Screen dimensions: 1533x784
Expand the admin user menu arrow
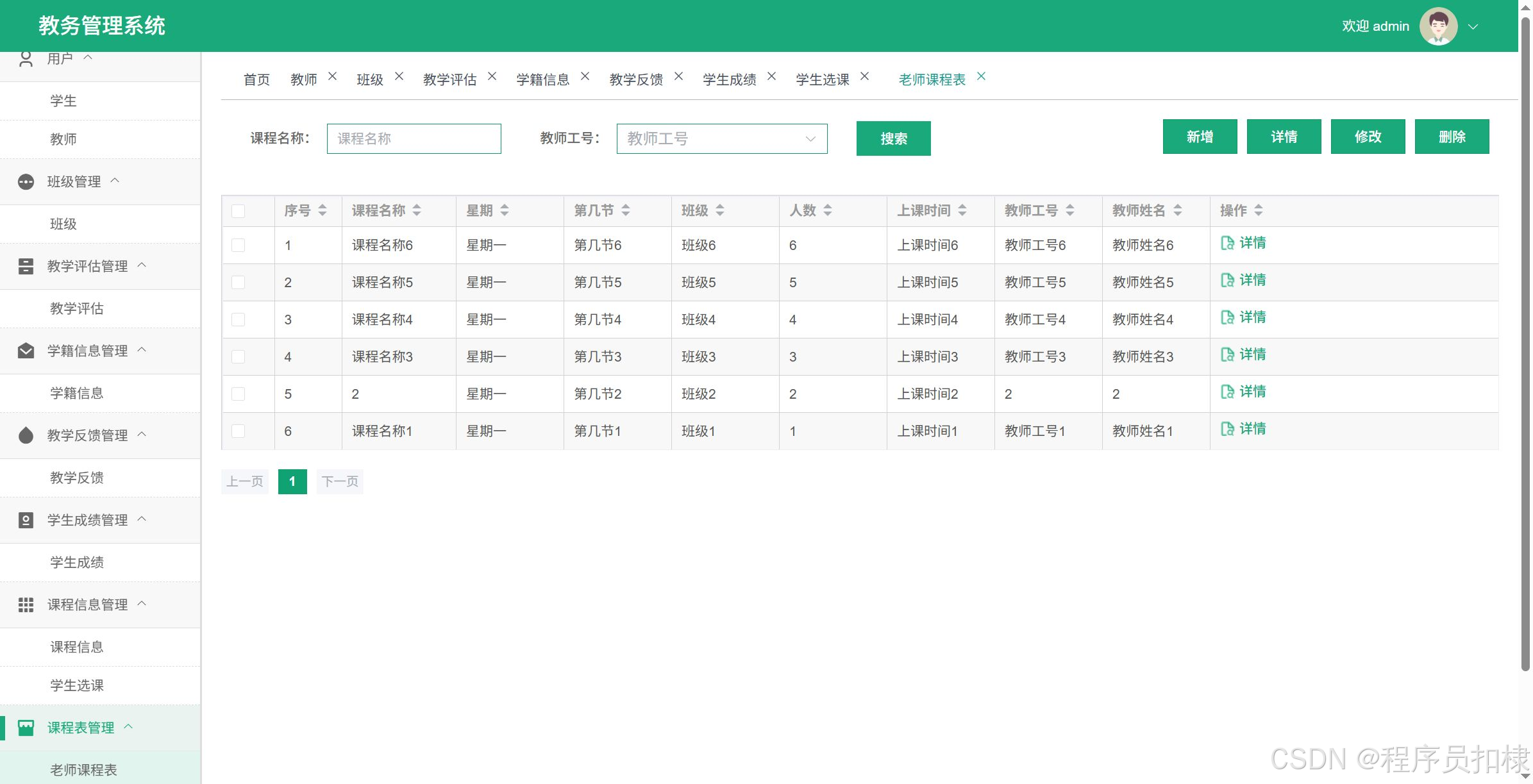click(1473, 27)
